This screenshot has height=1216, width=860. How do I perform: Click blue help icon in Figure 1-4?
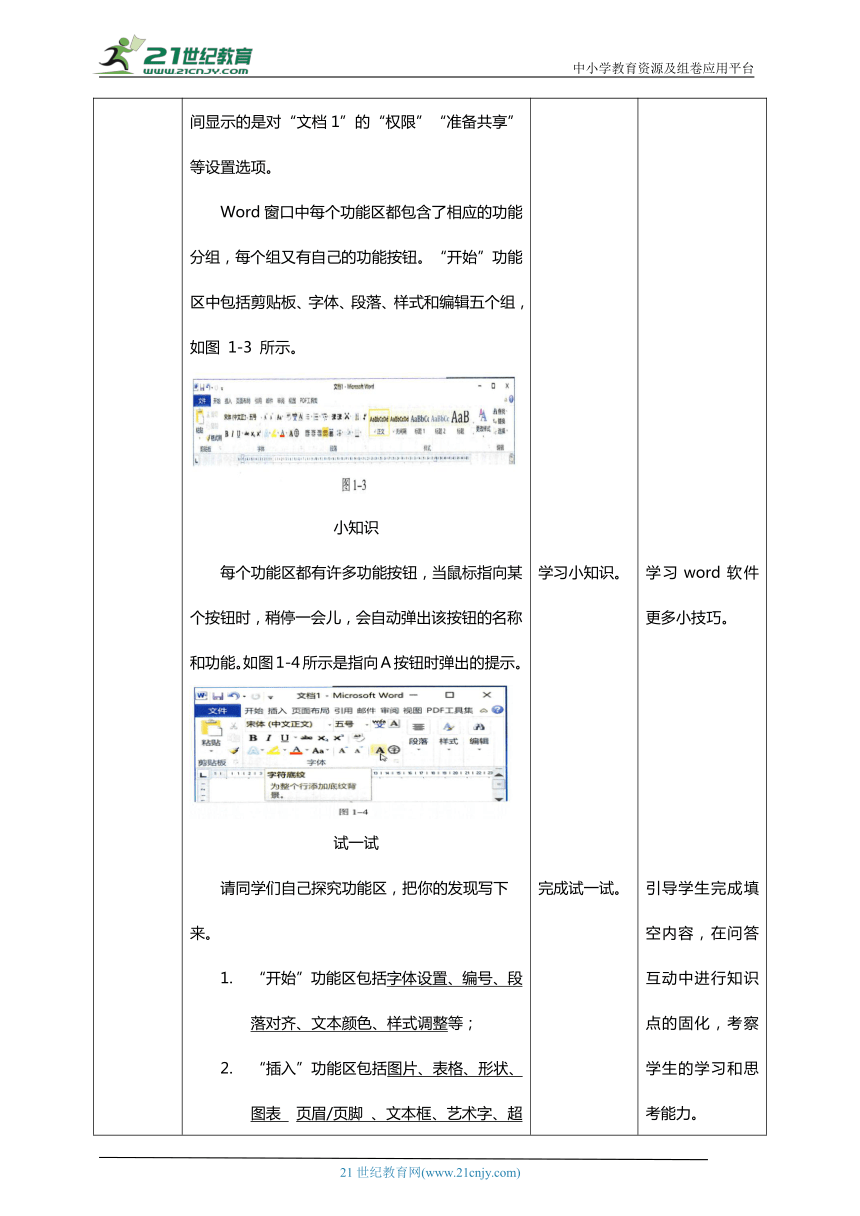point(497,710)
